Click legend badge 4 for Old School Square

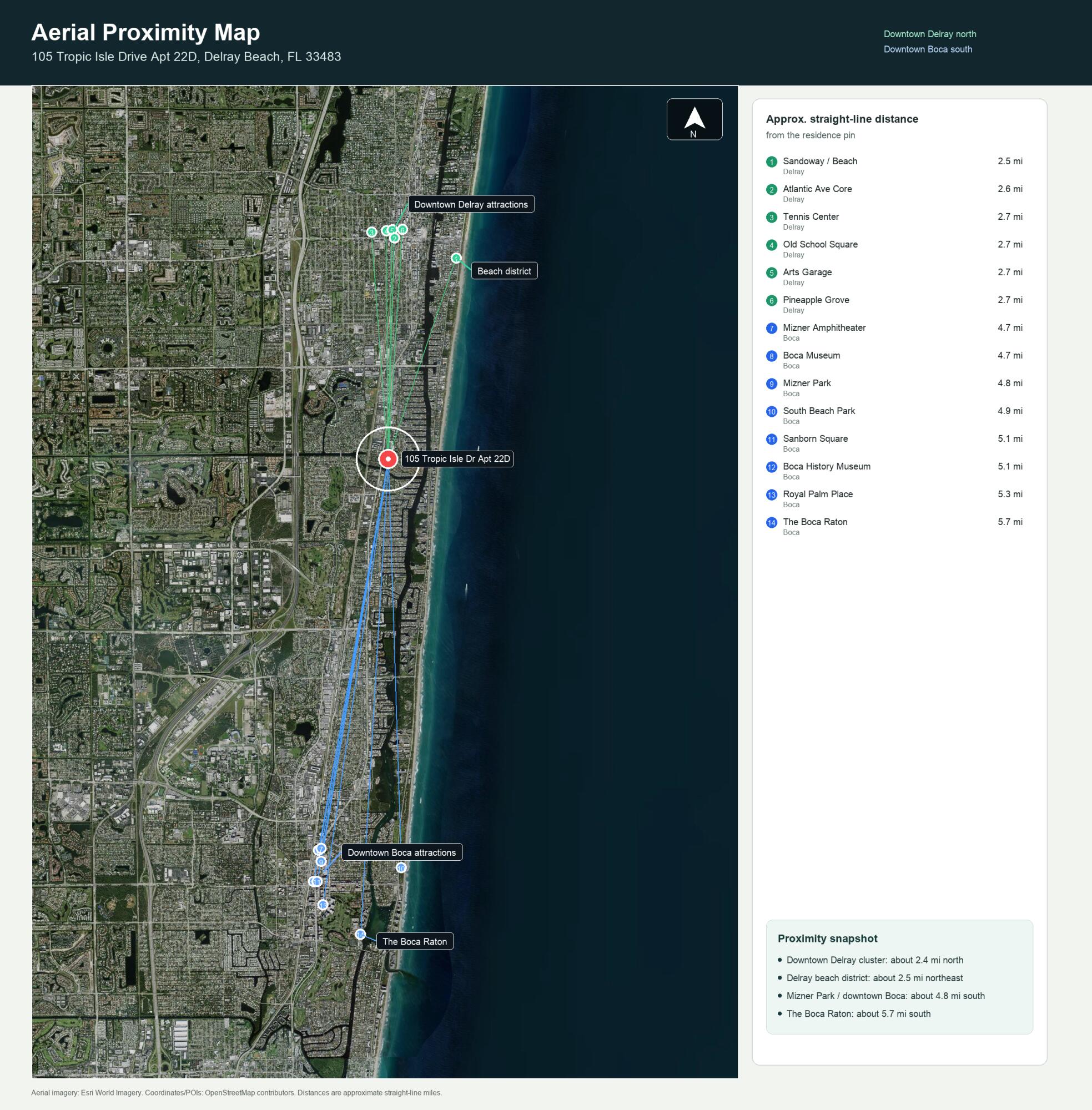tap(772, 245)
